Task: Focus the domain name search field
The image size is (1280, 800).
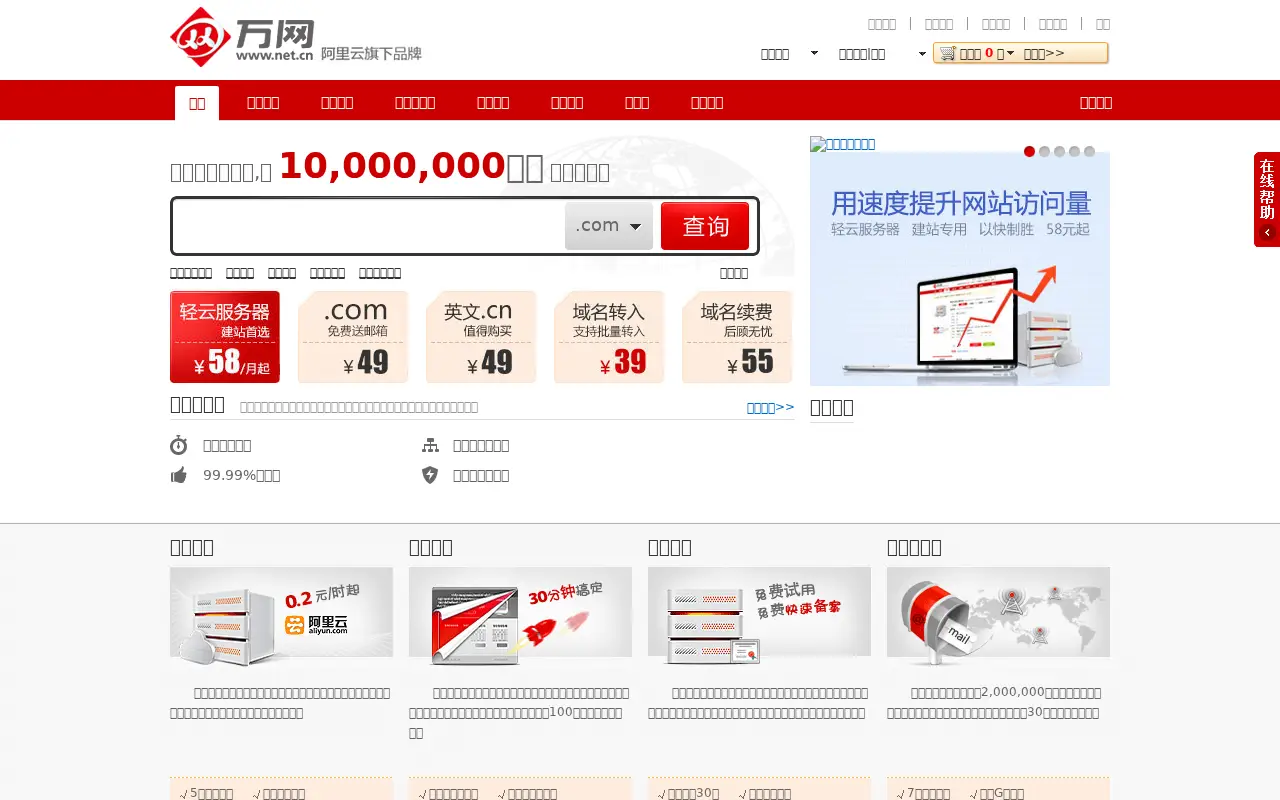Action: (x=369, y=226)
